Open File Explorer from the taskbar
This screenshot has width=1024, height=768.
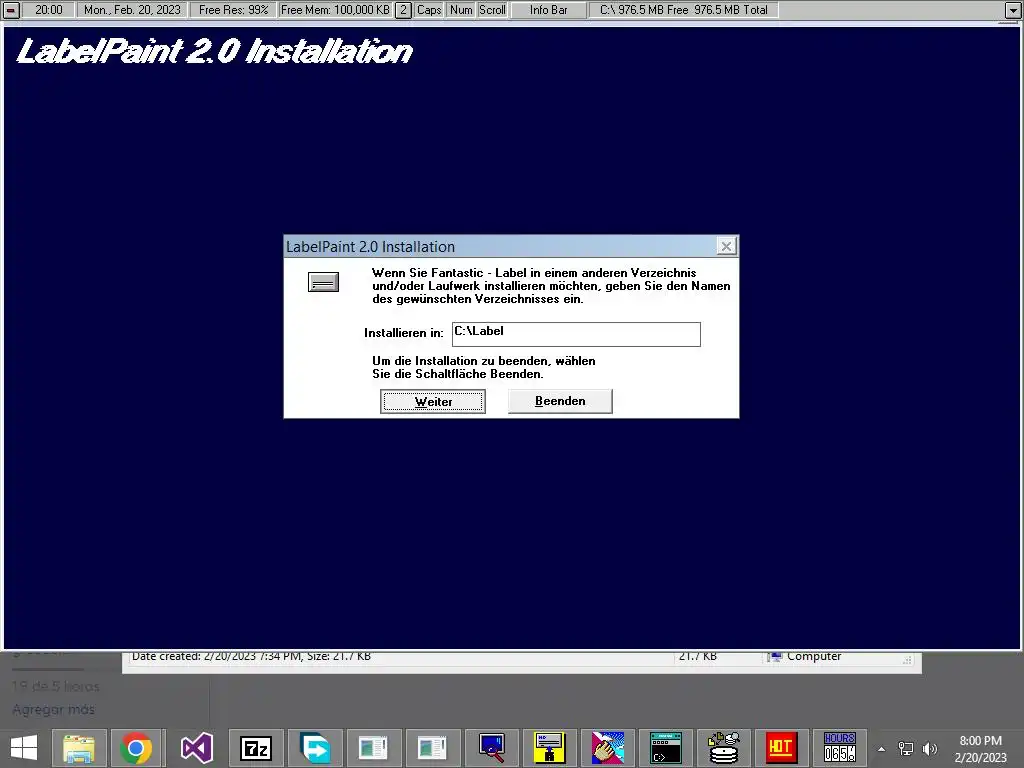(79, 748)
